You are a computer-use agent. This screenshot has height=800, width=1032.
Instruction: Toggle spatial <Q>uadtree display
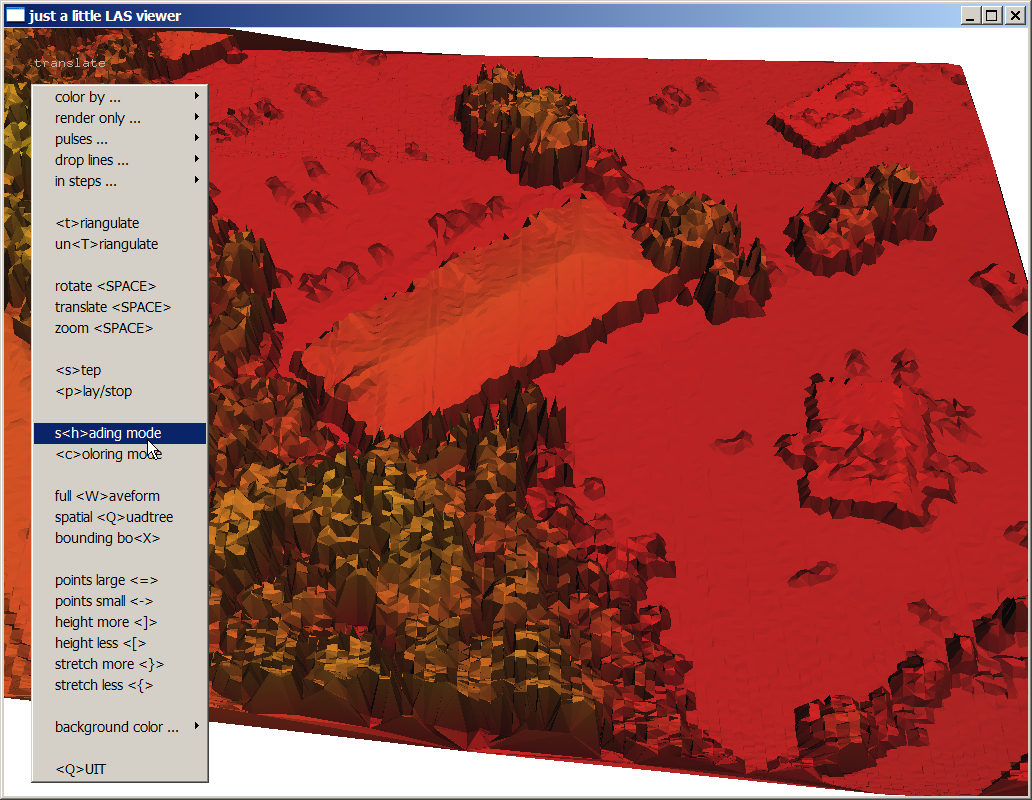[114, 517]
